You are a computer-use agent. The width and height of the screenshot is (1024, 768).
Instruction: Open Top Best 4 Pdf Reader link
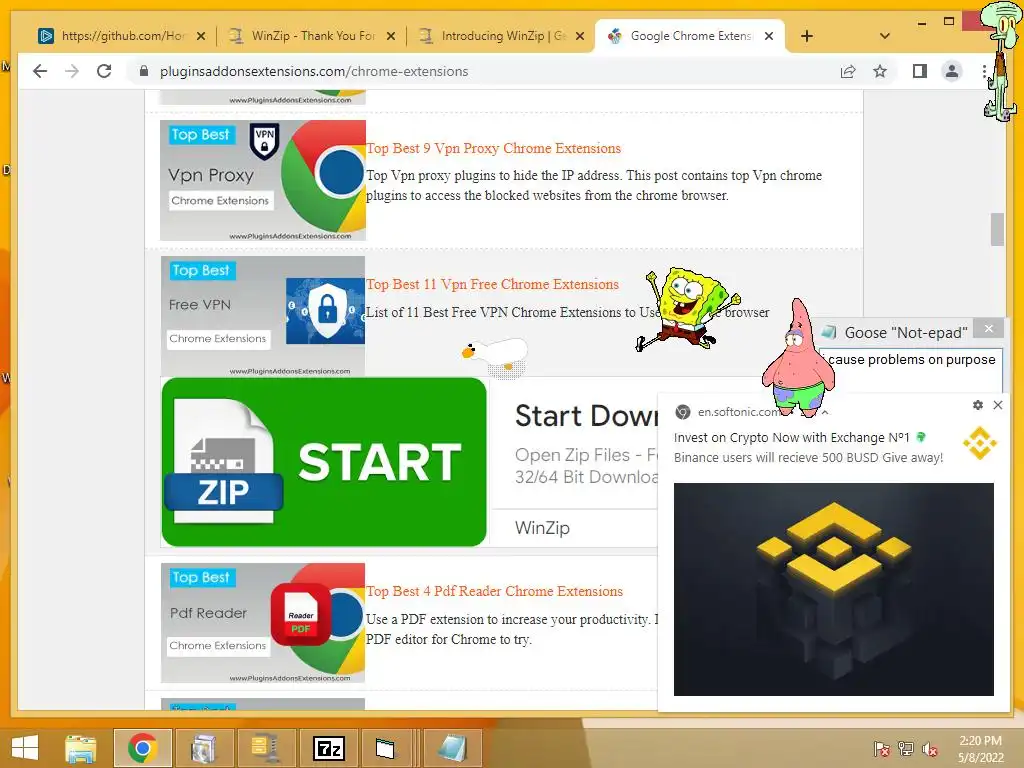pyautogui.click(x=494, y=591)
